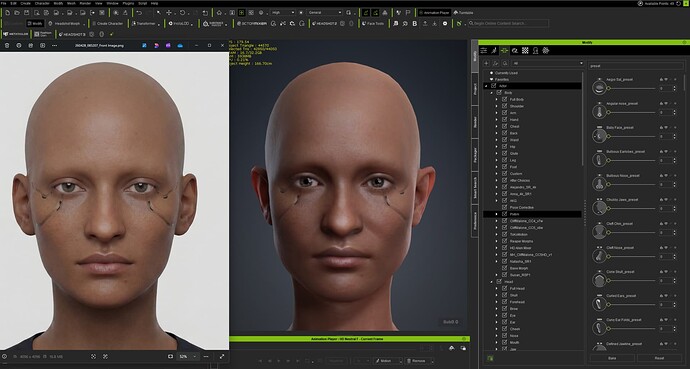Toggle the Full Body checkbox
The image size is (690, 369).
[504, 99]
